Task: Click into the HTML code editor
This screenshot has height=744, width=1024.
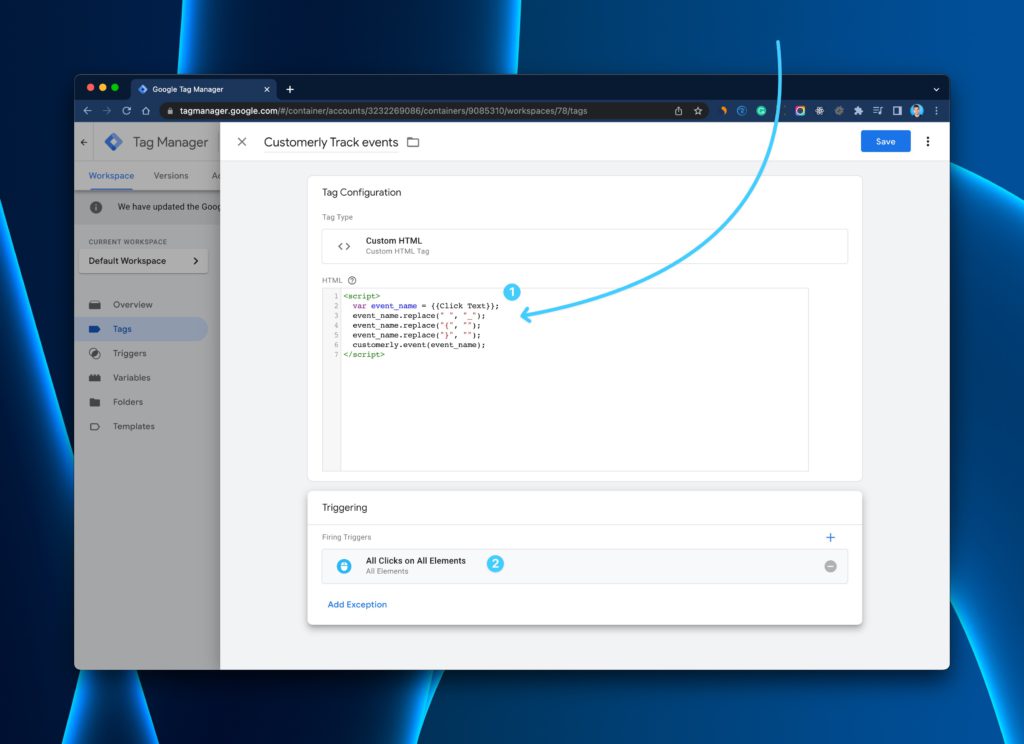Action: [x=566, y=380]
